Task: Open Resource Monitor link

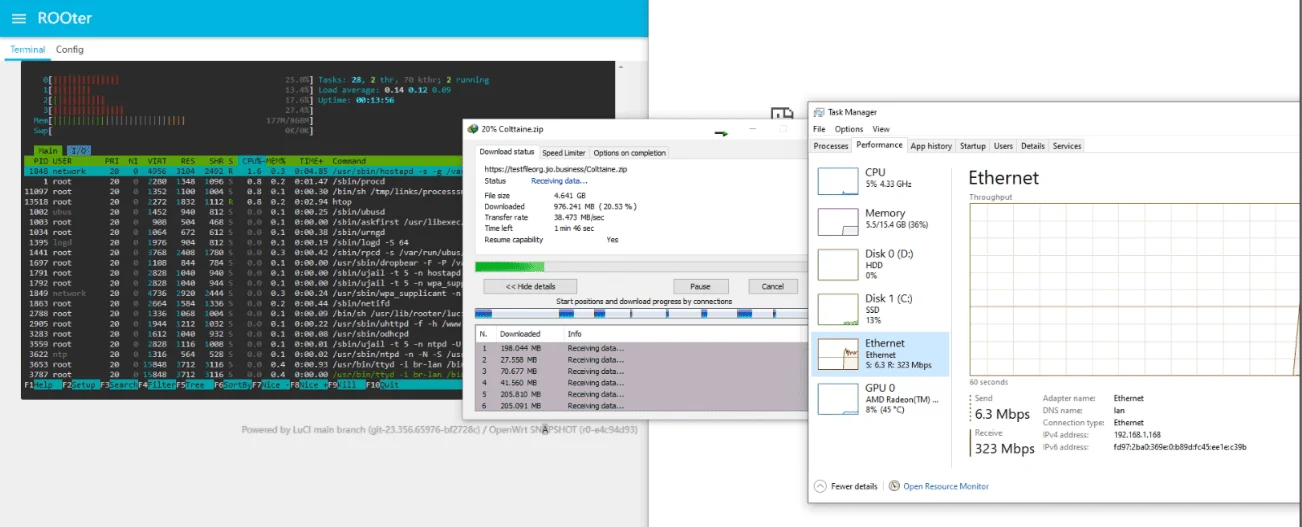Action: pyautogui.click(x=946, y=486)
